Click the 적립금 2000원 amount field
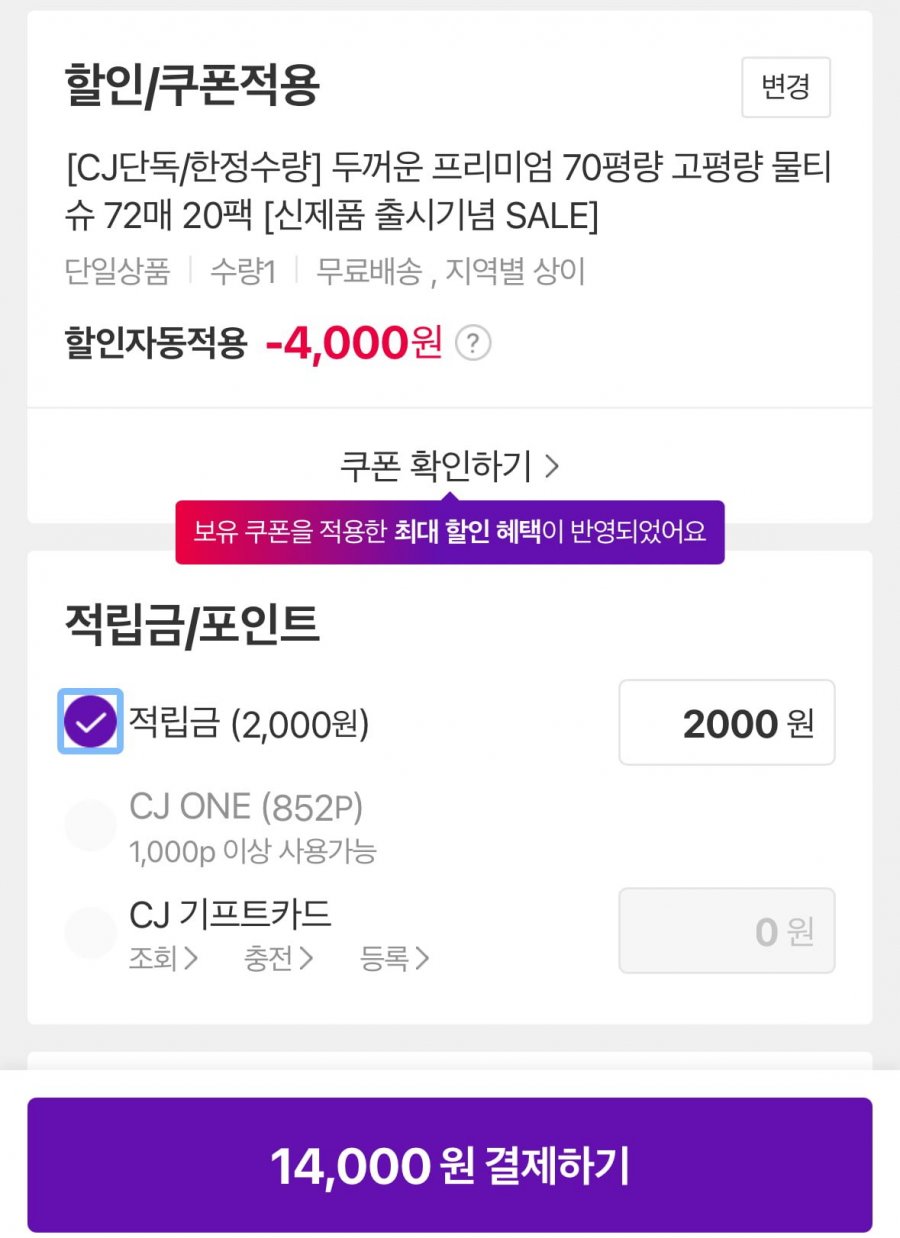Image resolution: width=900 pixels, height=1238 pixels. pos(727,723)
